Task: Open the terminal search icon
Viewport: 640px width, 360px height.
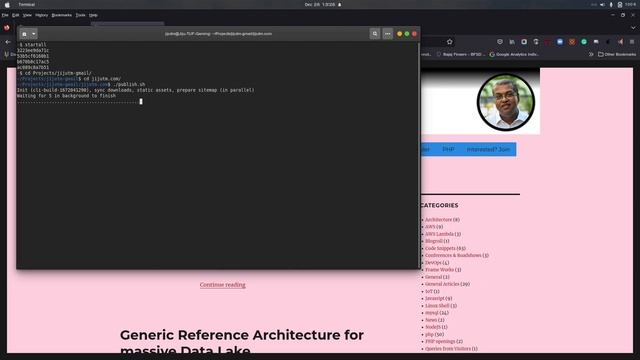Action: tap(375, 34)
